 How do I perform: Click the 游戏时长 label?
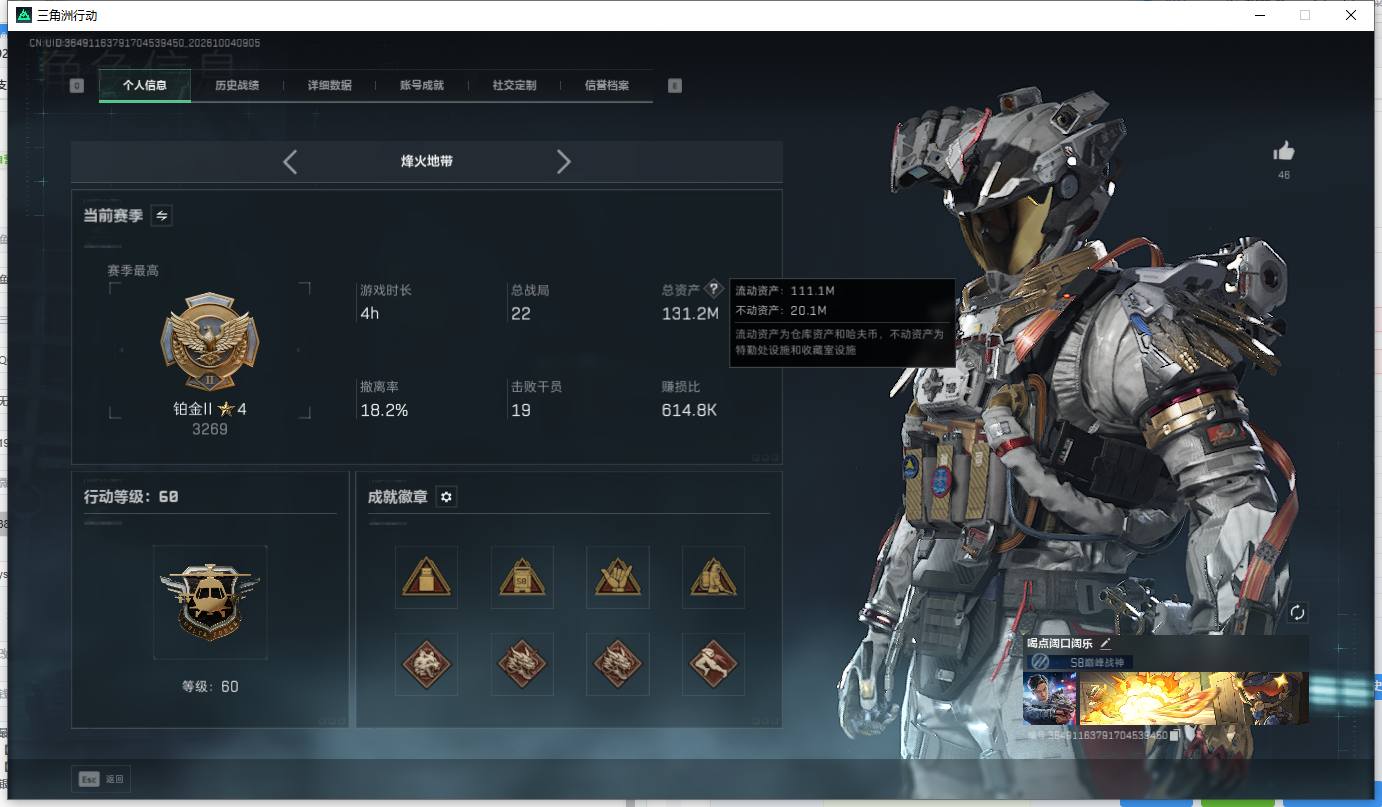pos(386,290)
